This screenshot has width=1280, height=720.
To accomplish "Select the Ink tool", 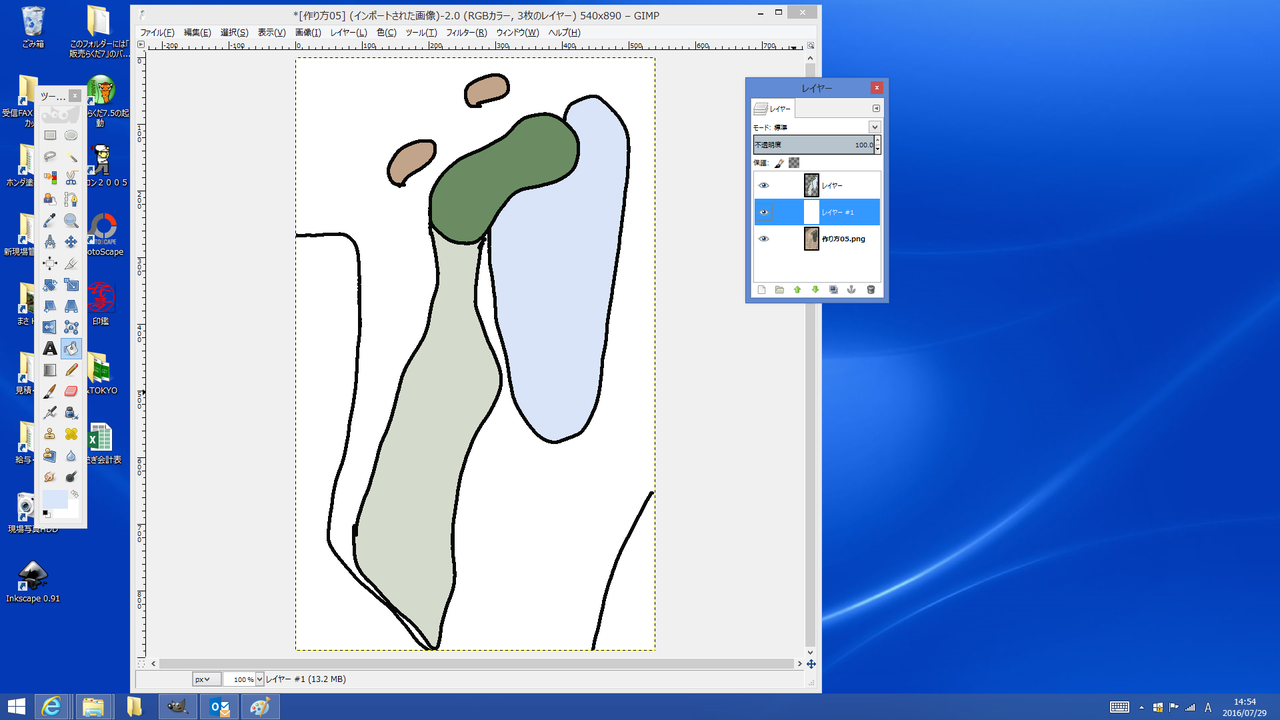I will pos(71,413).
